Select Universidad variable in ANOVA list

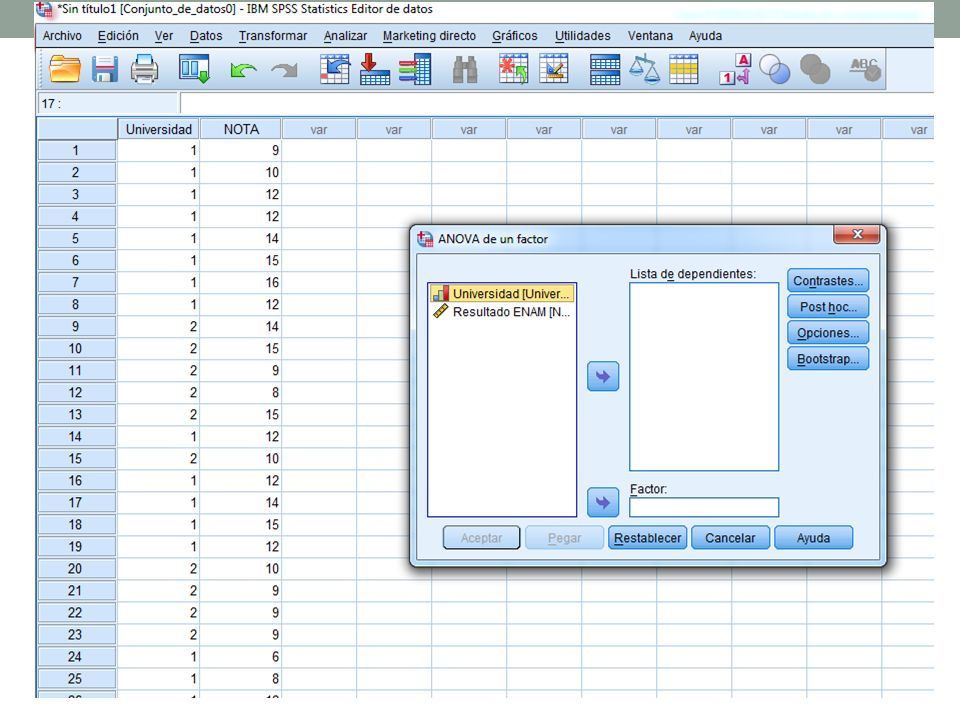coord(501,294)
